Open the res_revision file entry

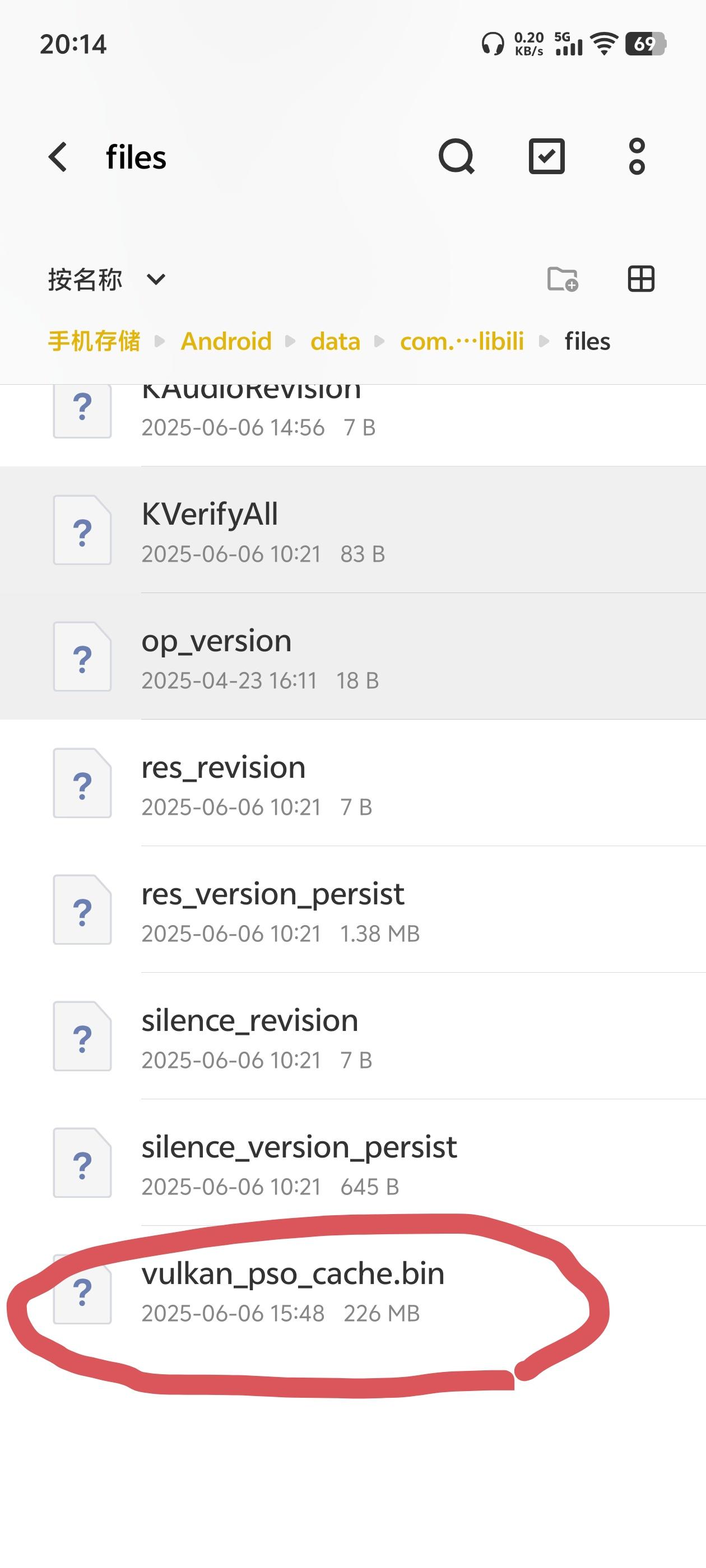pyautogui.click(x=224, y=783)
